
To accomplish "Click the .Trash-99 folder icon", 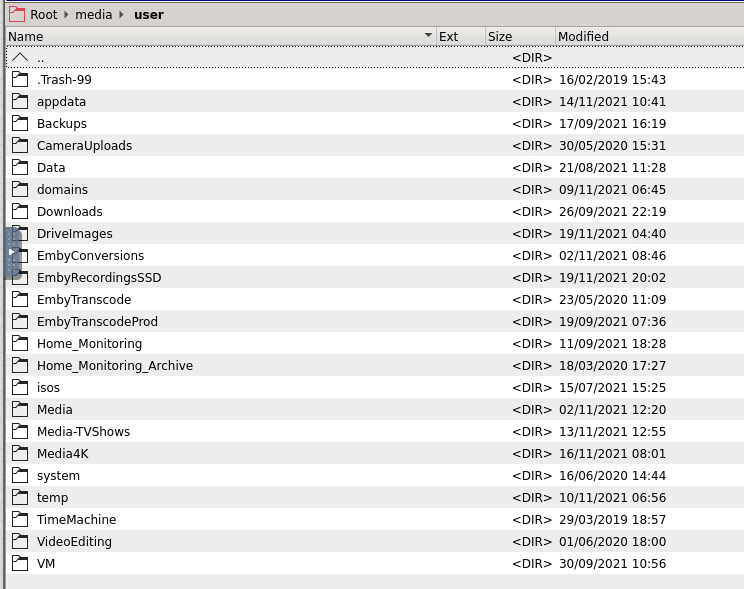I will (x=19, y=79).
